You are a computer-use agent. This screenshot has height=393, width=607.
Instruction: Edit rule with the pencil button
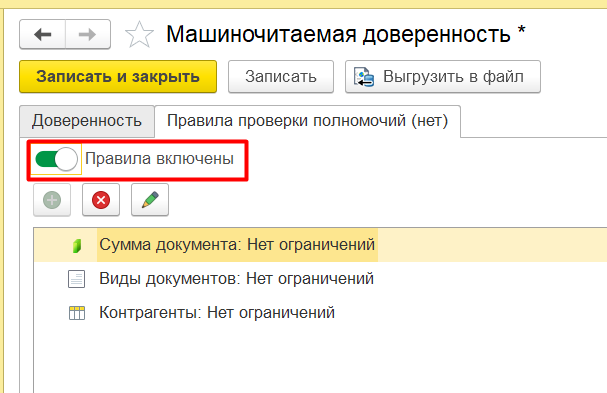point(150,200)
